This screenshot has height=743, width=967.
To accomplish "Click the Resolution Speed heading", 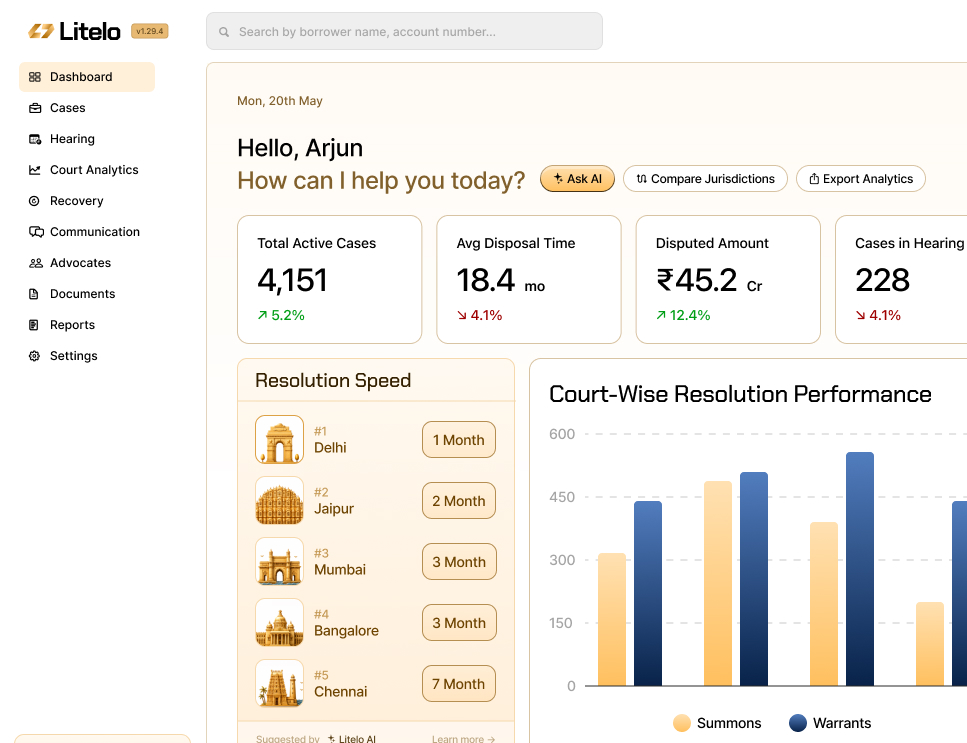I will tap(333, 380).
